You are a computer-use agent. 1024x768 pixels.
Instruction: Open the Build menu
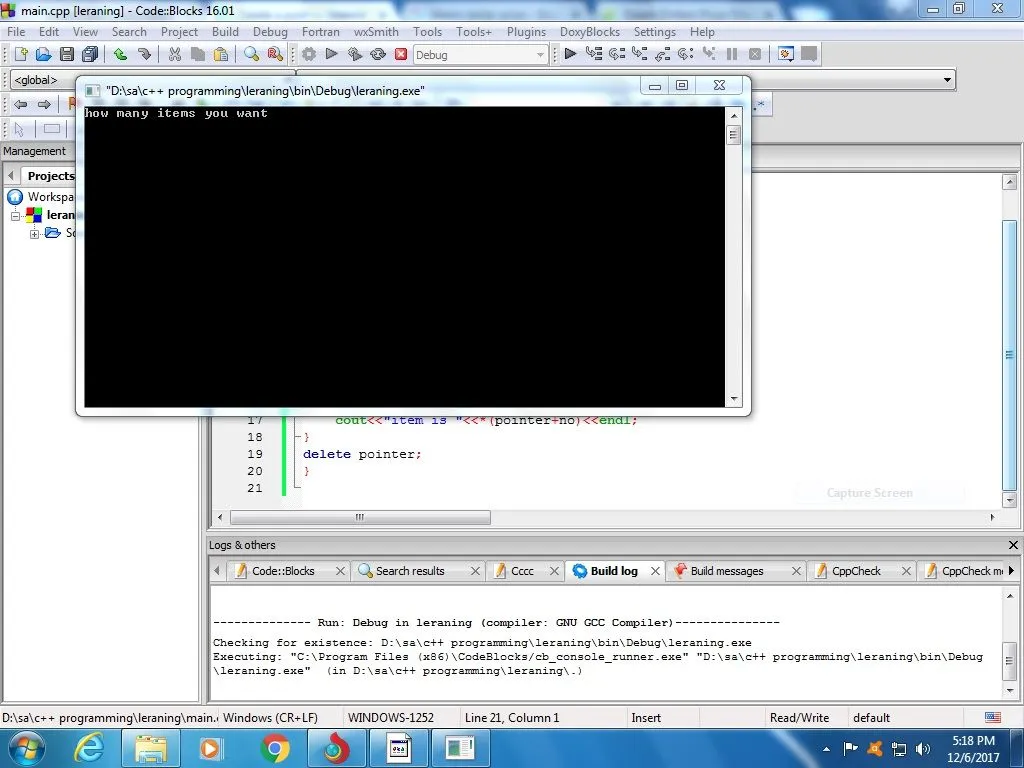point(225,31)
